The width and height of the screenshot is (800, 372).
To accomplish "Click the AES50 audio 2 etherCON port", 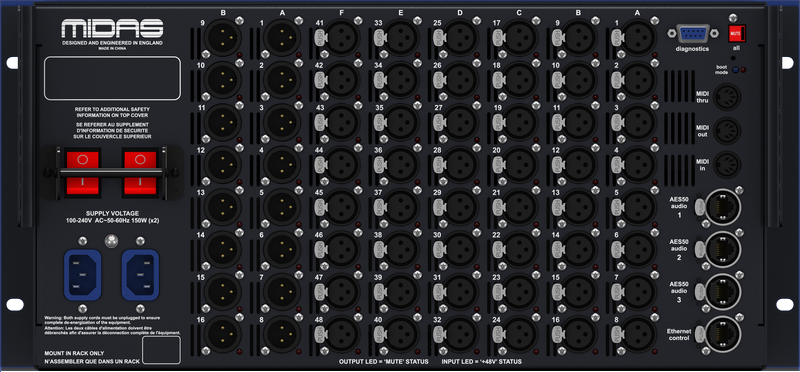I will [x=722, y=250].
